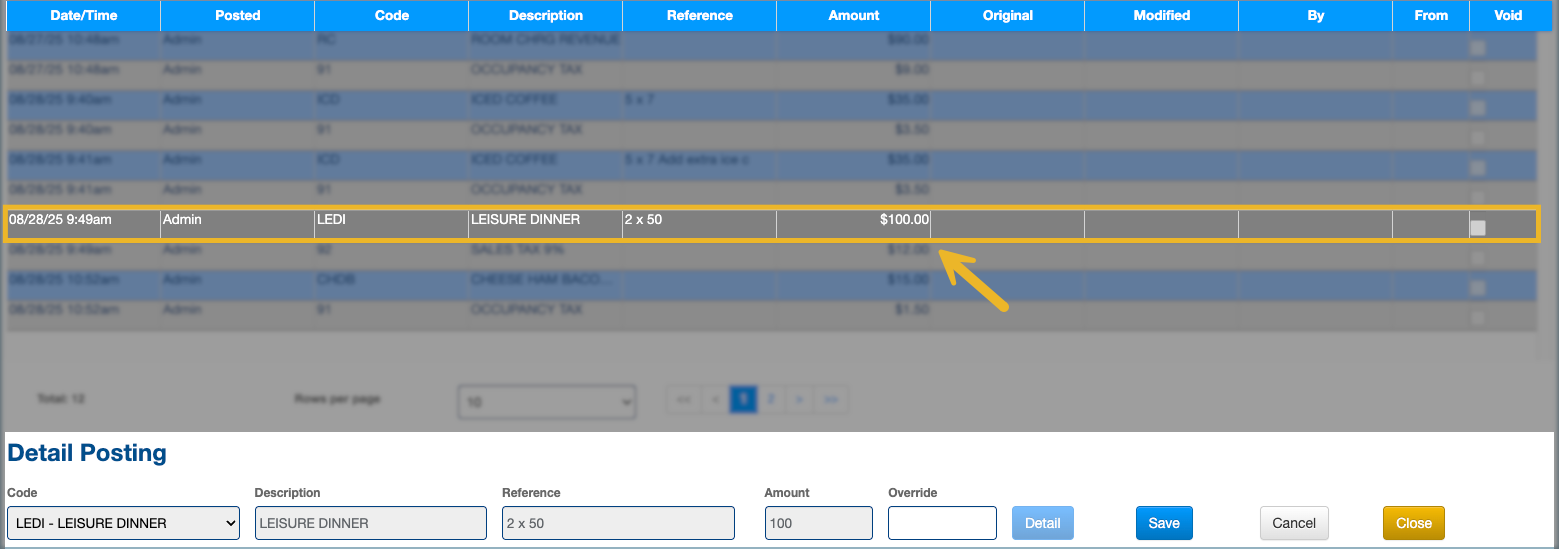Go to the first page of results
The image size is (1559, 549).
[684, 400]
